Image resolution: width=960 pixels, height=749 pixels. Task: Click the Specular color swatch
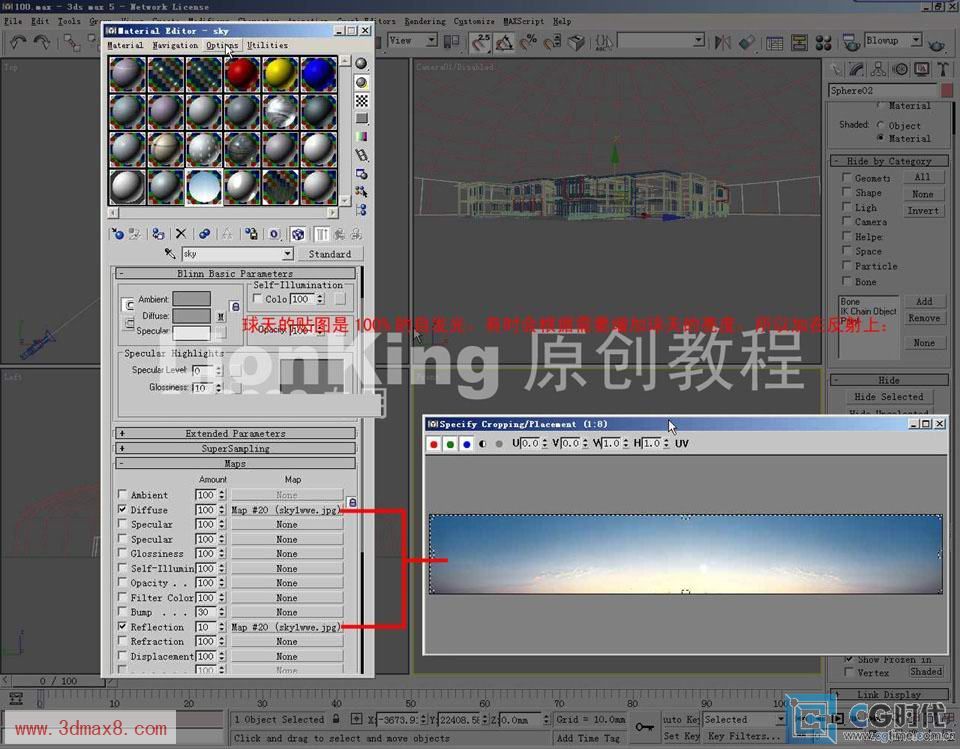click(x=191, y=332)
